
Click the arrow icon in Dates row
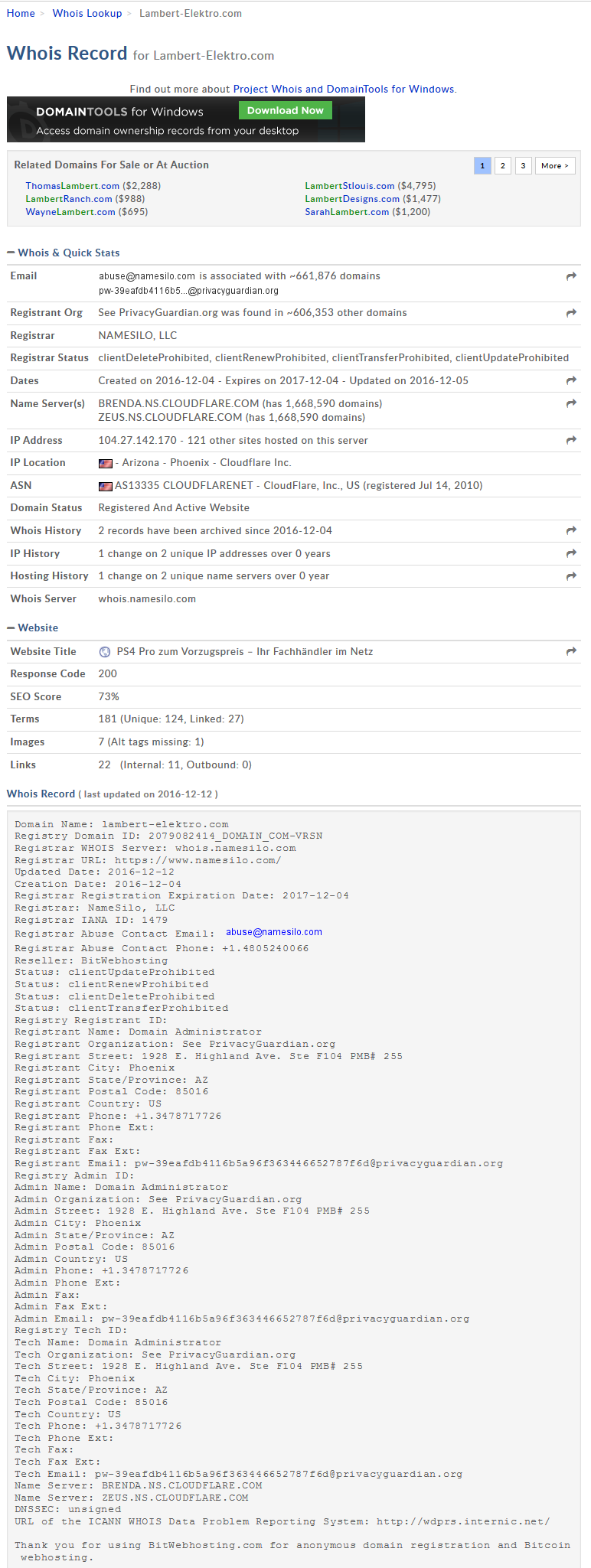(571, 380)
